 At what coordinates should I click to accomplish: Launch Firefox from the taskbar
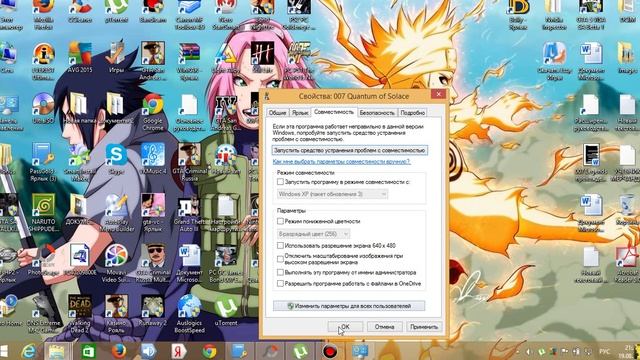click(119, 351)
